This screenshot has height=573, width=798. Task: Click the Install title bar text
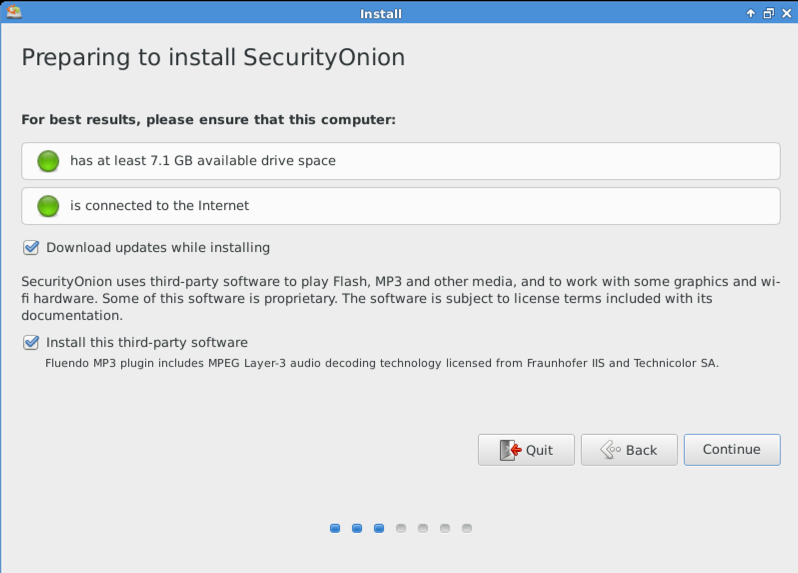click(x=380, y=14)
